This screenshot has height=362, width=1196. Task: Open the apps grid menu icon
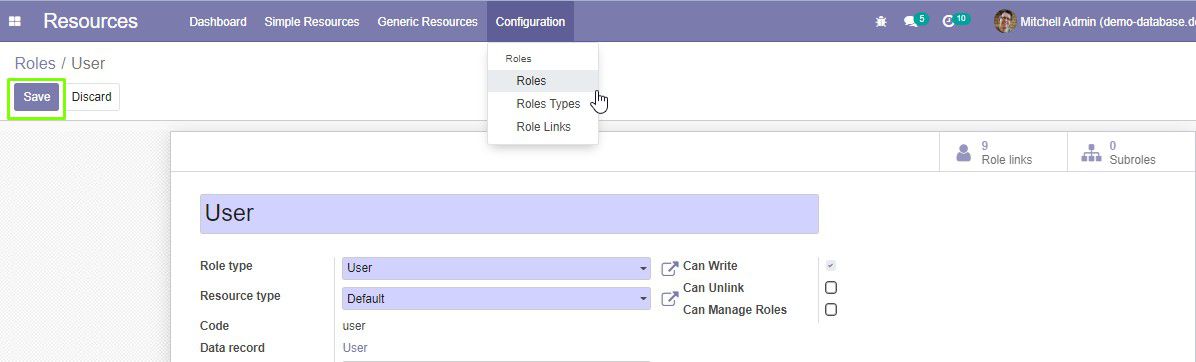coord(14,21)
